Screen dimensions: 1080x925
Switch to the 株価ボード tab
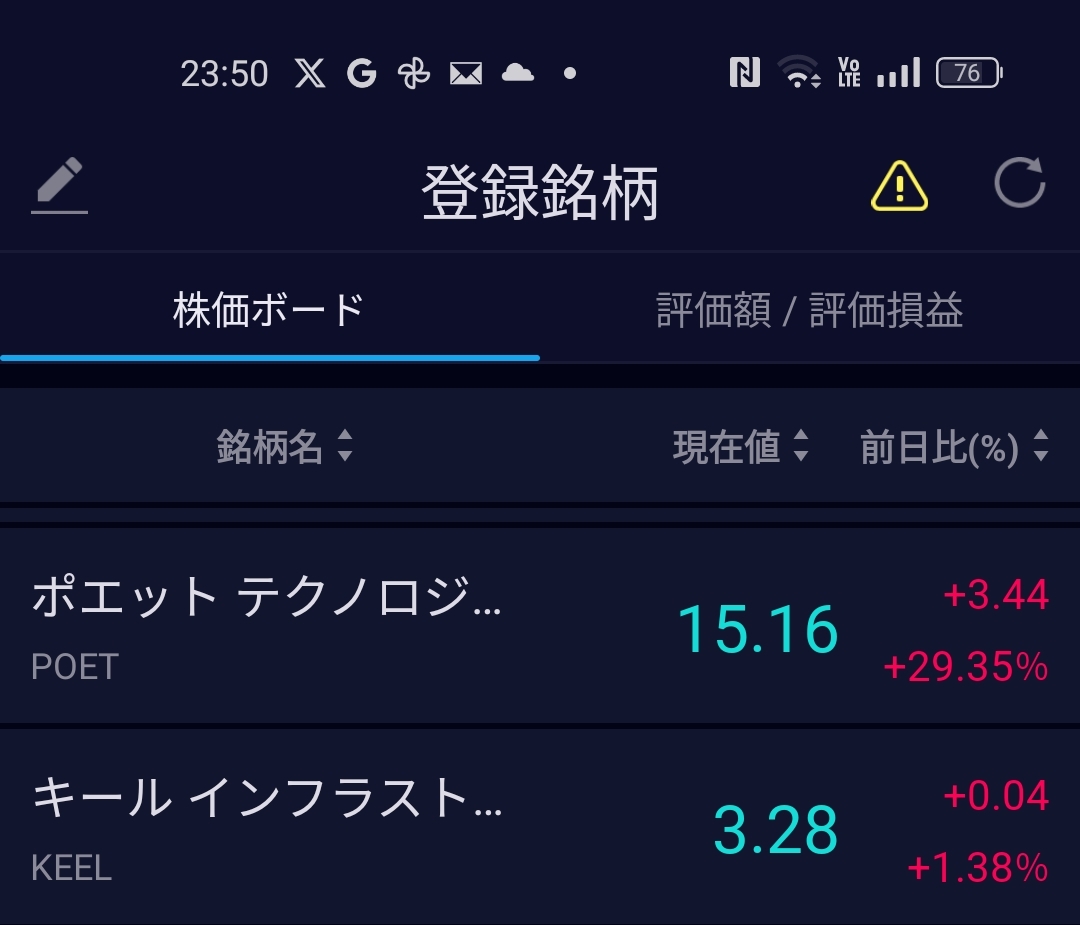(x=268, y=310)
